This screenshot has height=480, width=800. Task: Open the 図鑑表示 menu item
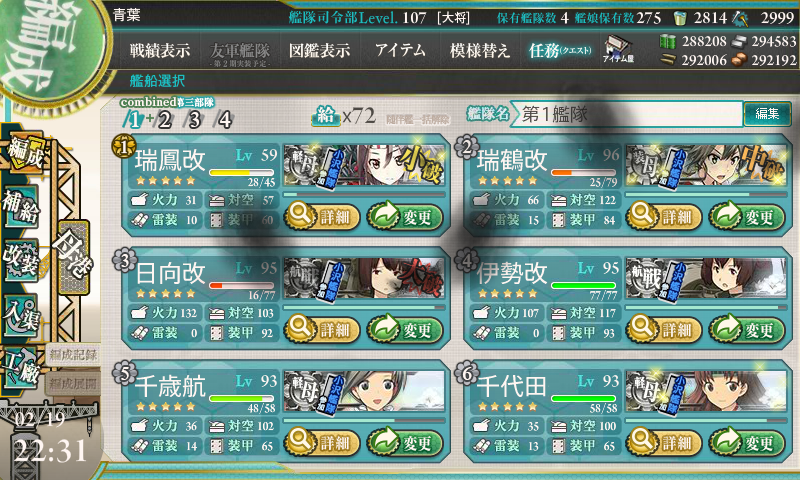point(319,50)
